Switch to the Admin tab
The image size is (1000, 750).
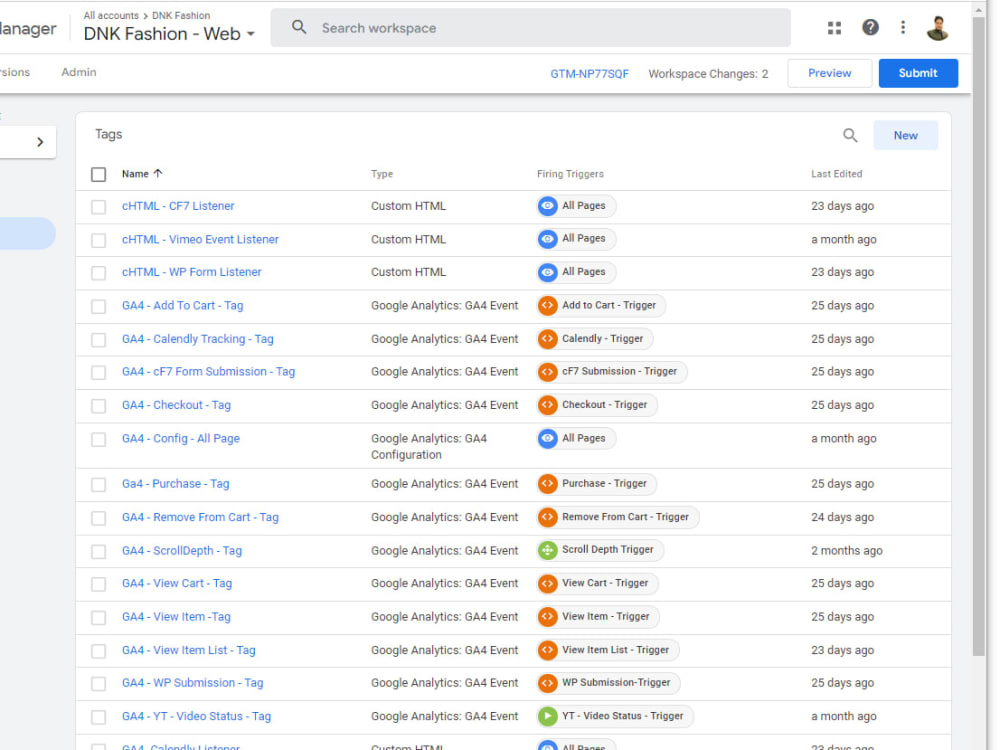[x=78, y=72]
